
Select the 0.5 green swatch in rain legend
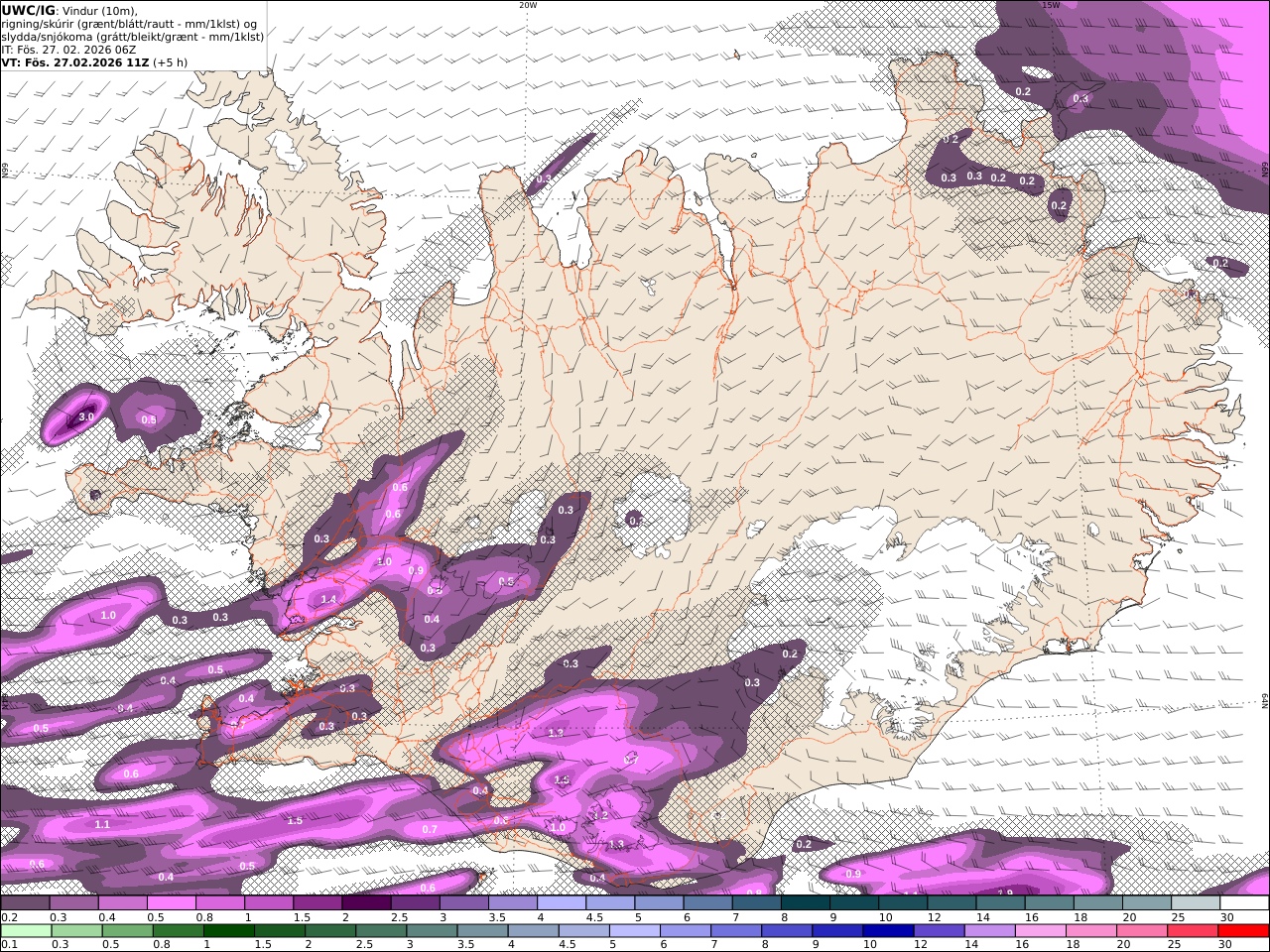[127, 930]
